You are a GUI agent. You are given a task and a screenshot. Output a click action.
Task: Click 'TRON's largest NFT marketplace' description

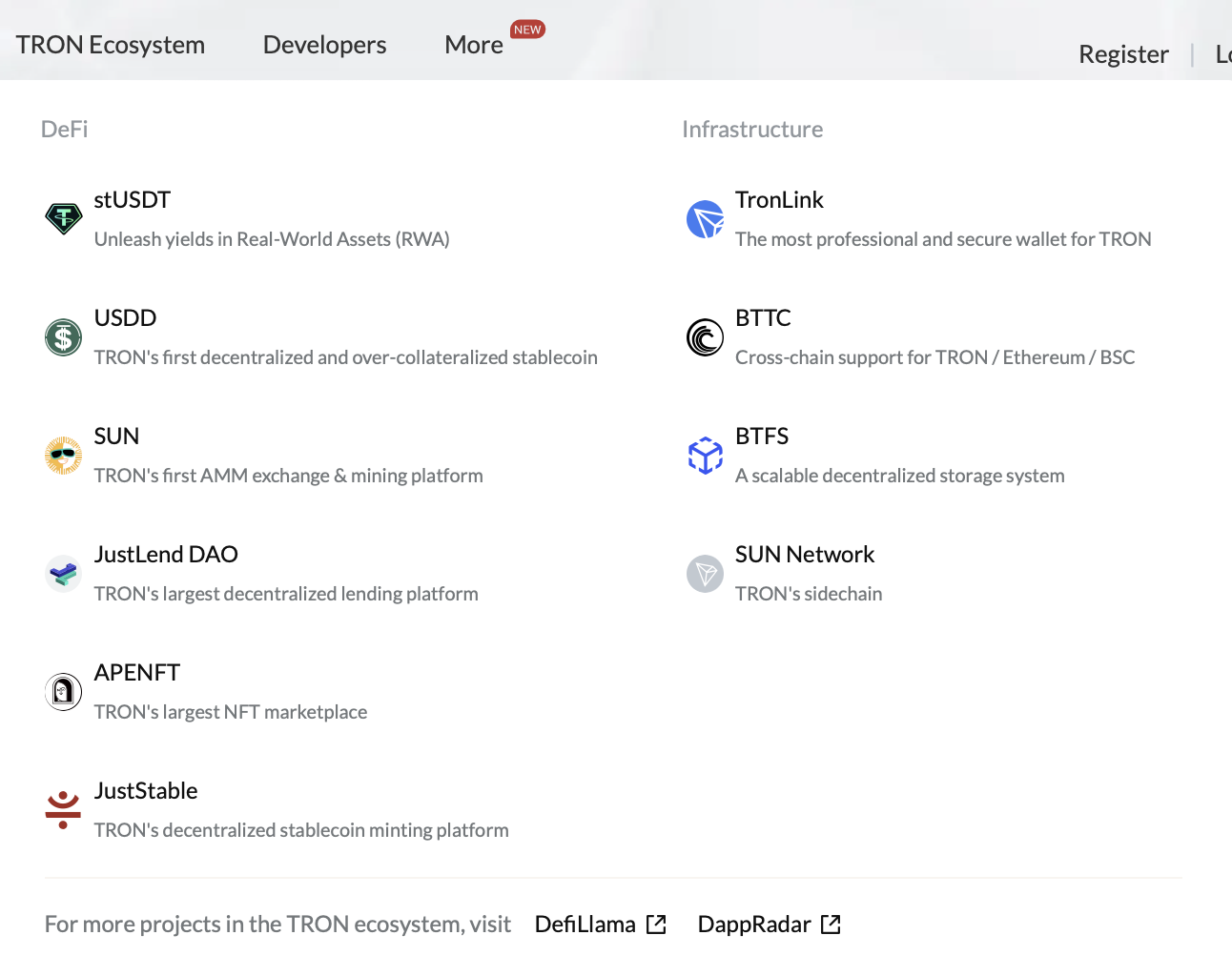point(231,712)
